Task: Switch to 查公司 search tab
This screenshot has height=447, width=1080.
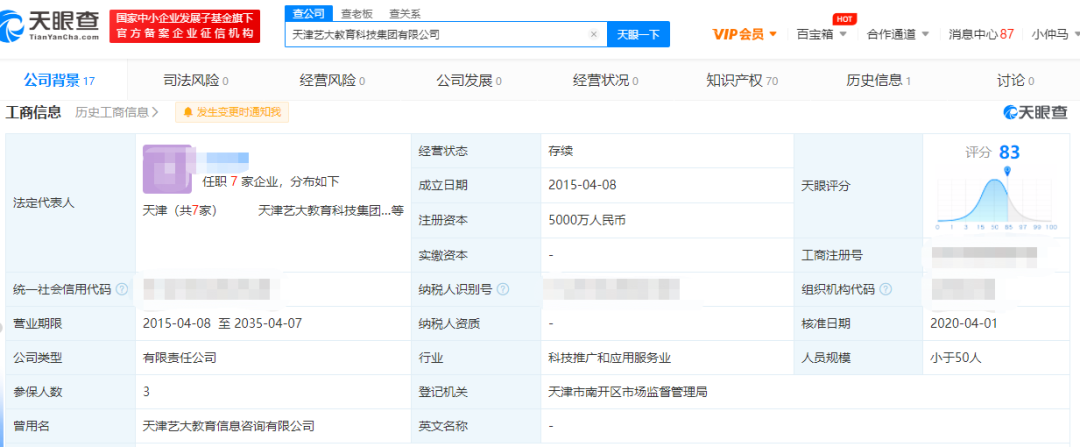Action: 308,13
